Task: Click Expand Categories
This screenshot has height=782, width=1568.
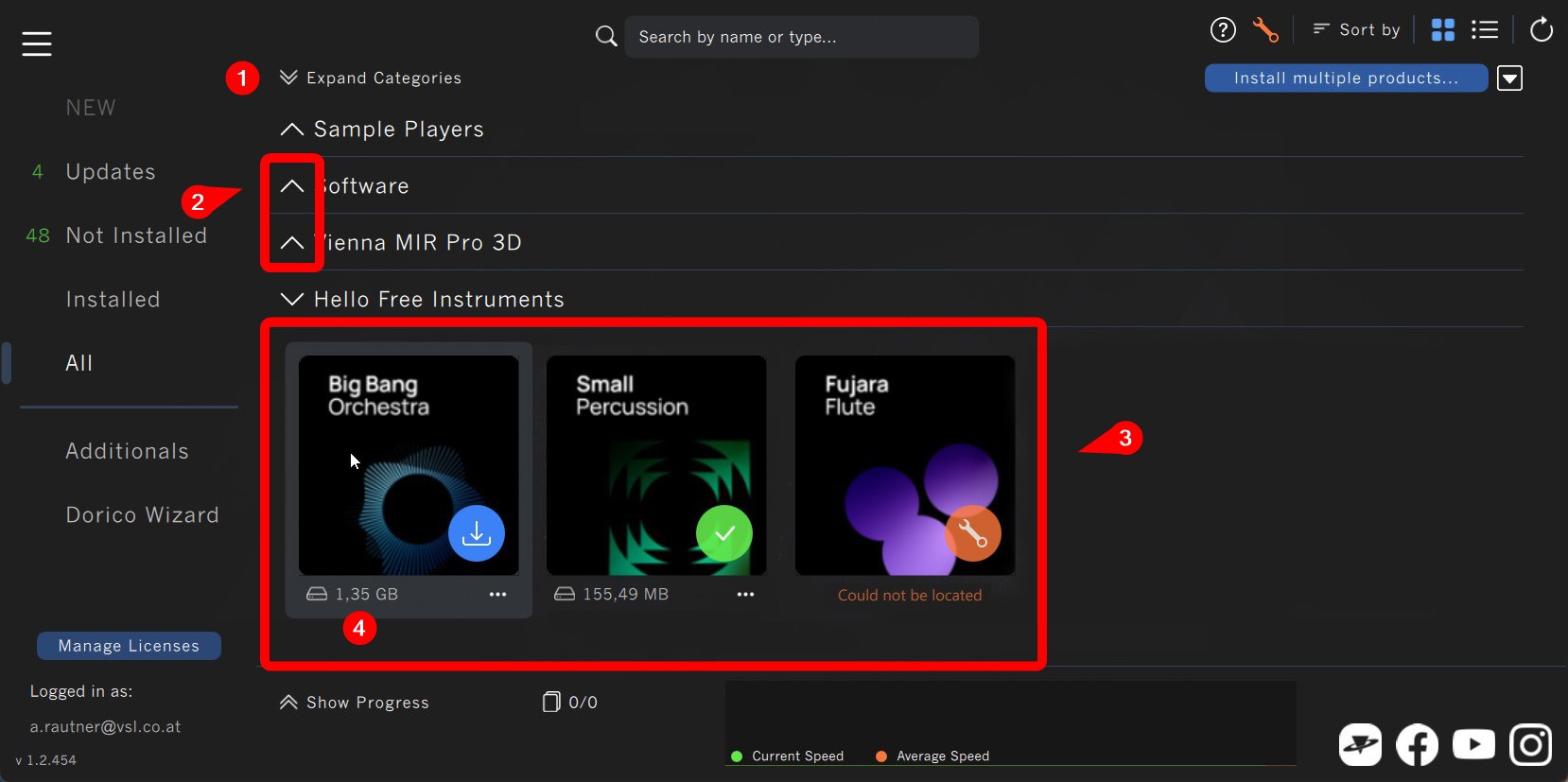Action: click(x=371, y=78)
